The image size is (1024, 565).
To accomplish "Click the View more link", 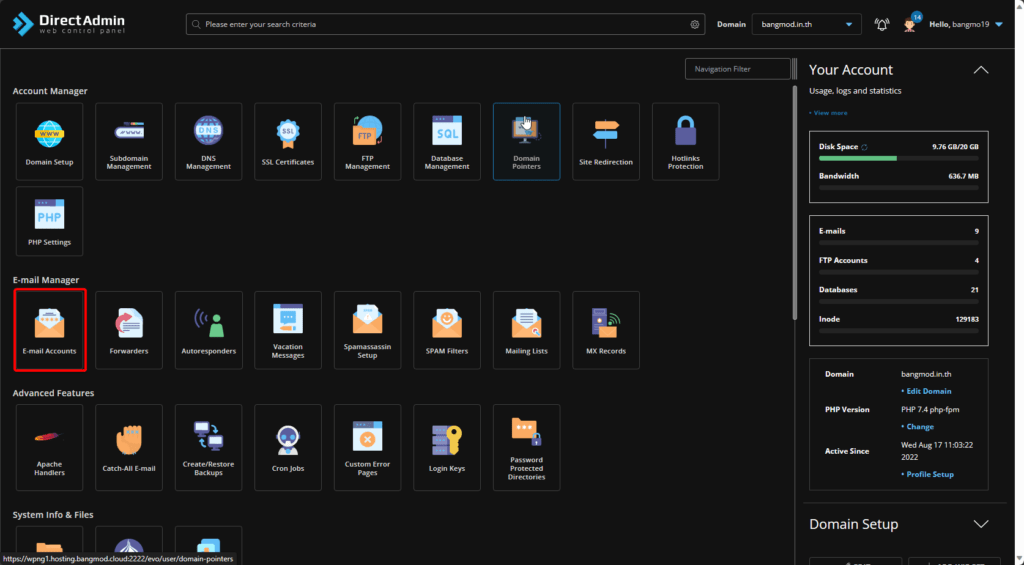I will point(829,113).
